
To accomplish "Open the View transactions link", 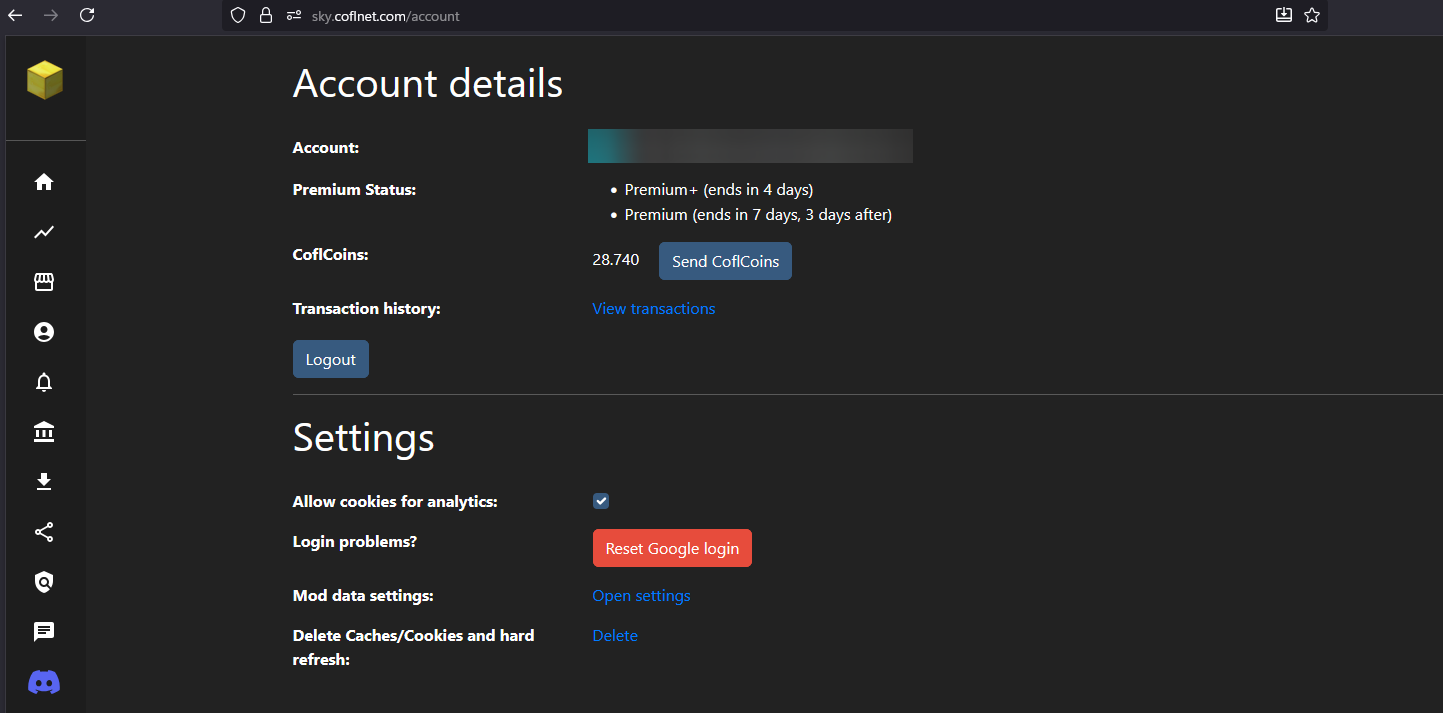I will 654,309.
